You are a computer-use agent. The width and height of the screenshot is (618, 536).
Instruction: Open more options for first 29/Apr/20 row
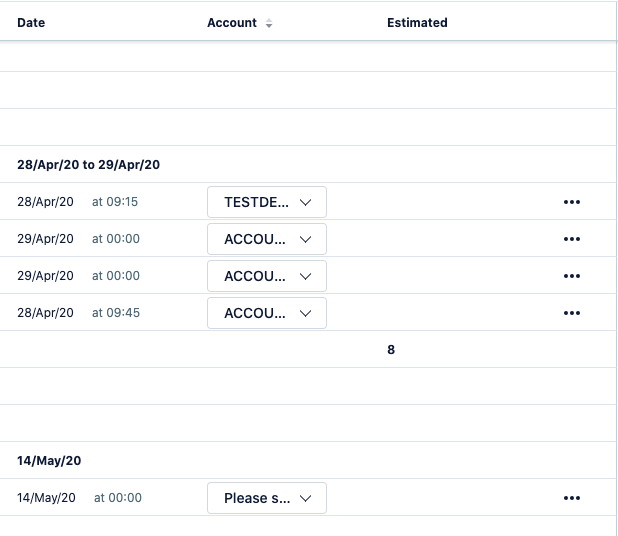[571, 239]
